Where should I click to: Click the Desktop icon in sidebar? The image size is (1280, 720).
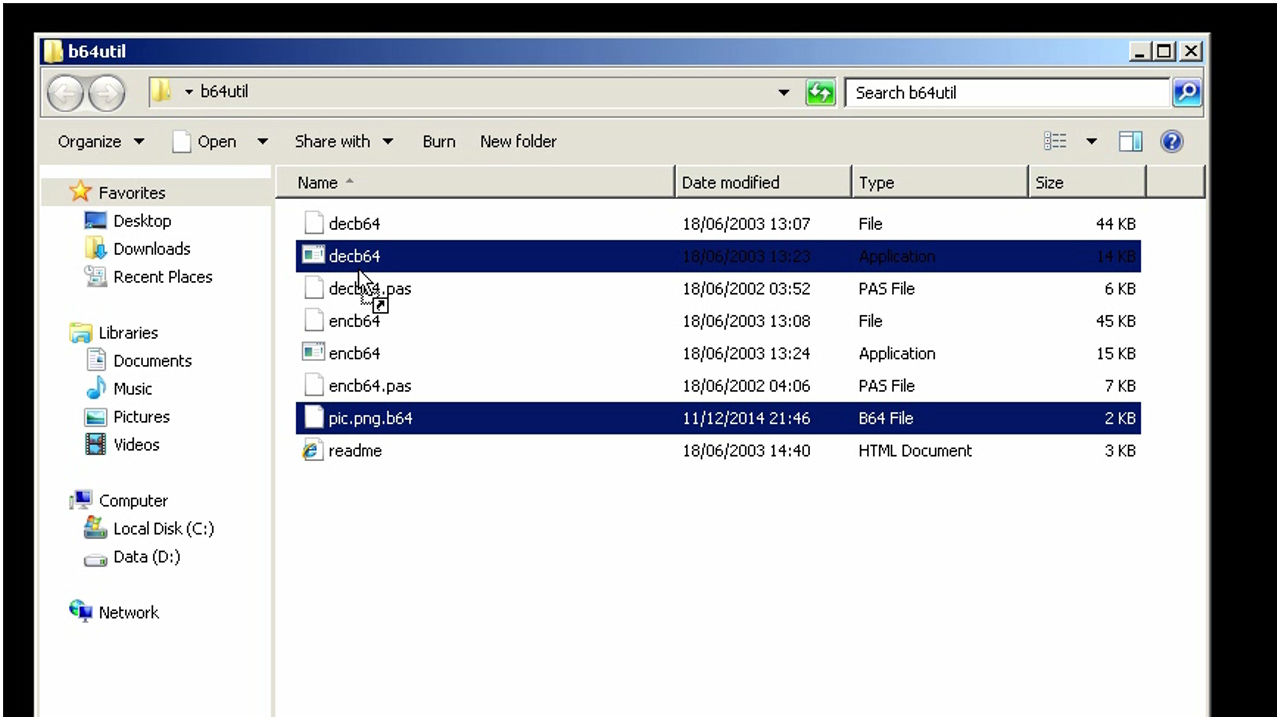point(96,221)
